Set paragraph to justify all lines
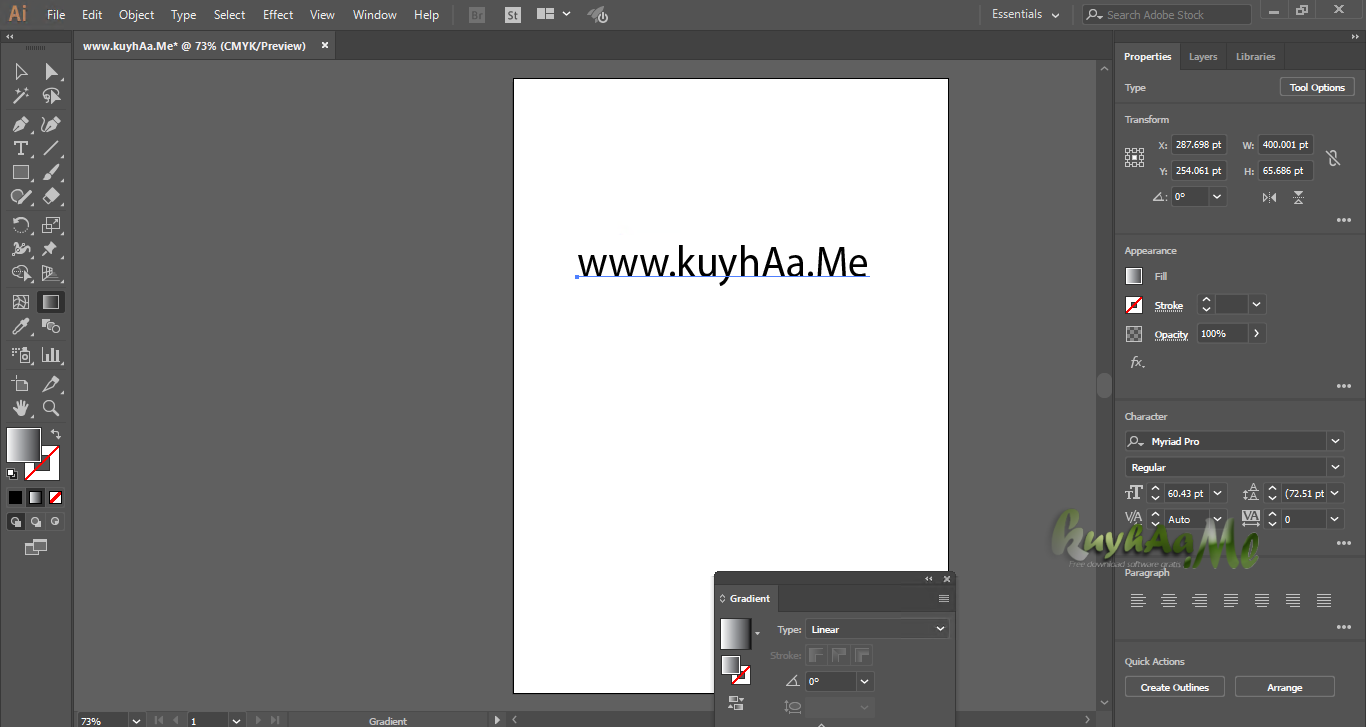Image resolution: width=1366 pixels, height=727 pixels. [x=1324, y=600]
